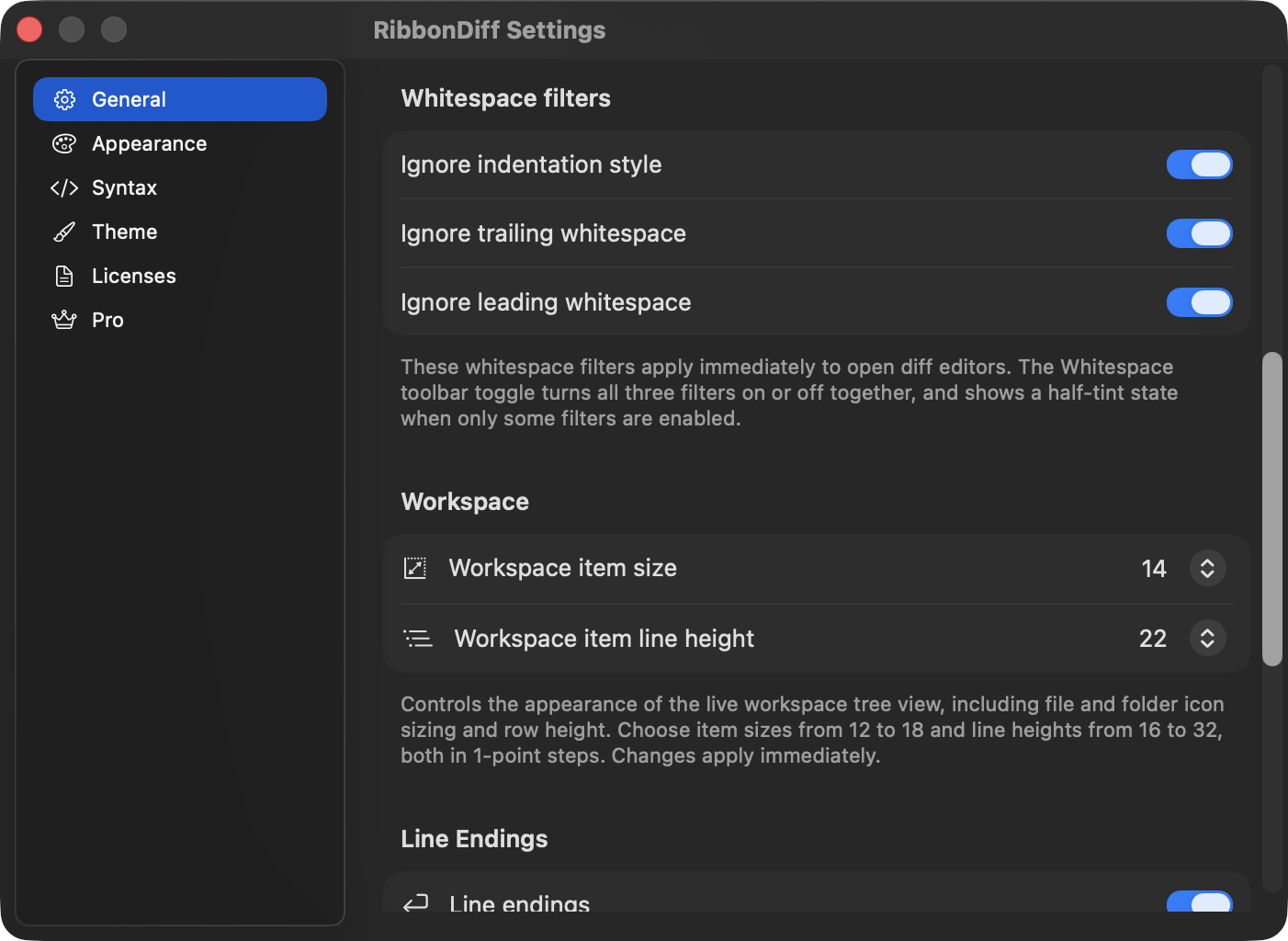Adjust the Workspace item size stepper
Screen dimensions: 1288x941
pos(1207,568)
